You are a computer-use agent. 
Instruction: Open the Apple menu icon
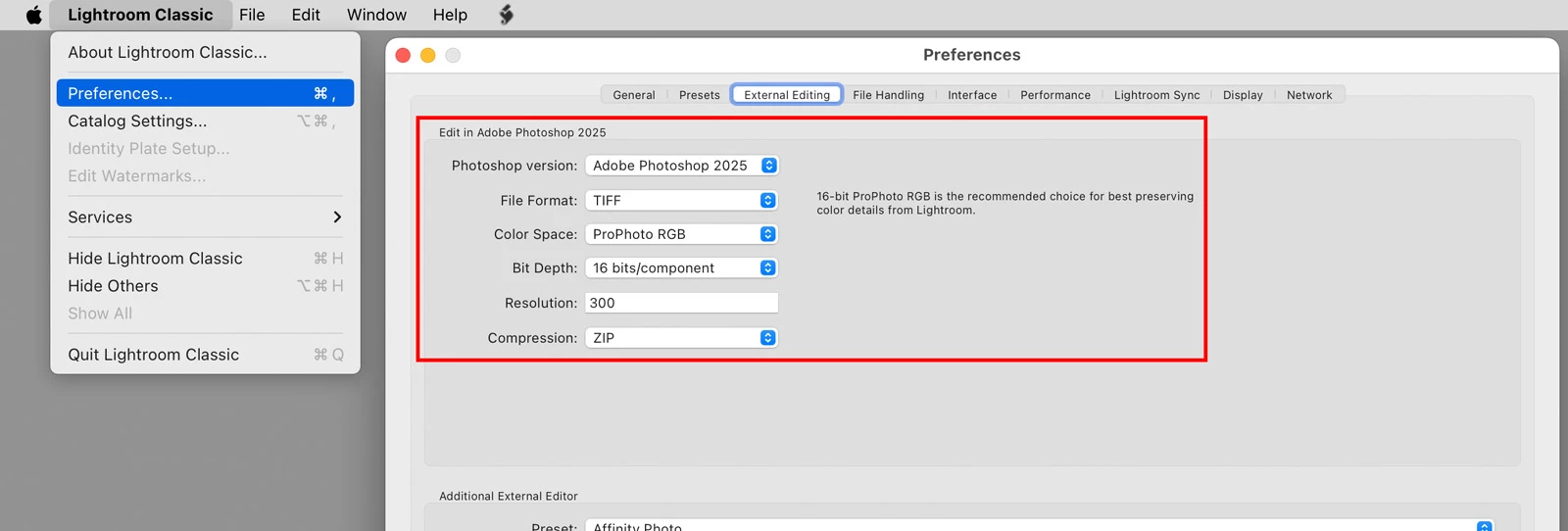point(34,15)
